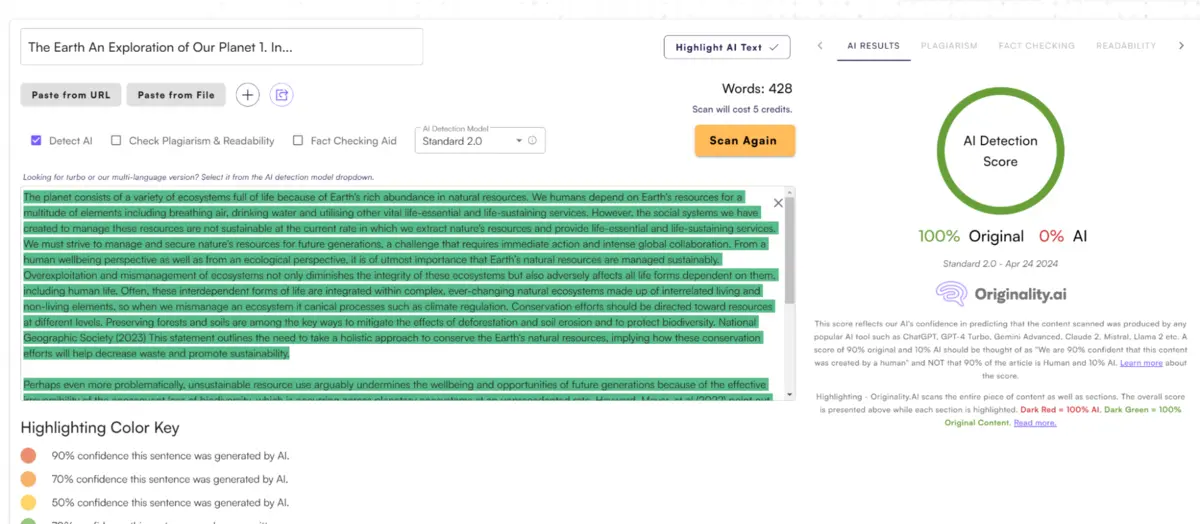Viewport: 1200px width, 524px height.
Task: Click the Words: 428 counter text
Action: pos(756,89)
